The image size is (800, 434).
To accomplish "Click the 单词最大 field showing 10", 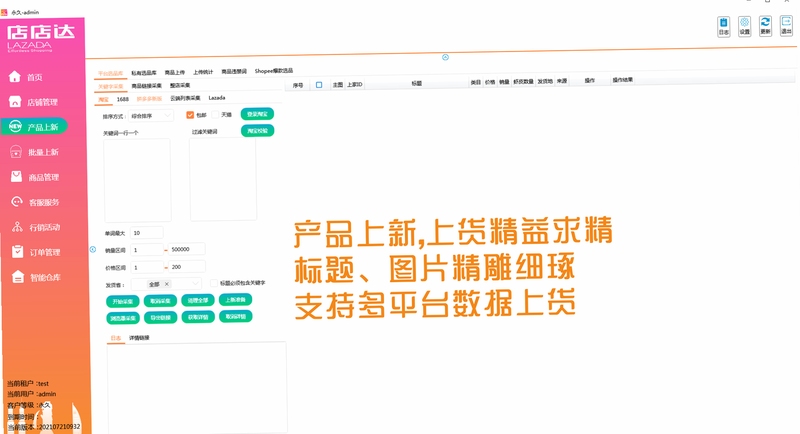I will (x=147, y=233).
